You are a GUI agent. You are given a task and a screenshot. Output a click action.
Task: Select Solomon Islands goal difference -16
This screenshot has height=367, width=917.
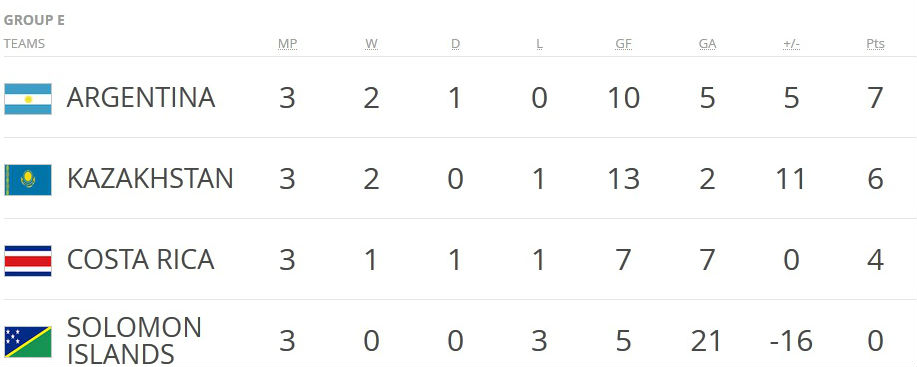tap(791, 341)
